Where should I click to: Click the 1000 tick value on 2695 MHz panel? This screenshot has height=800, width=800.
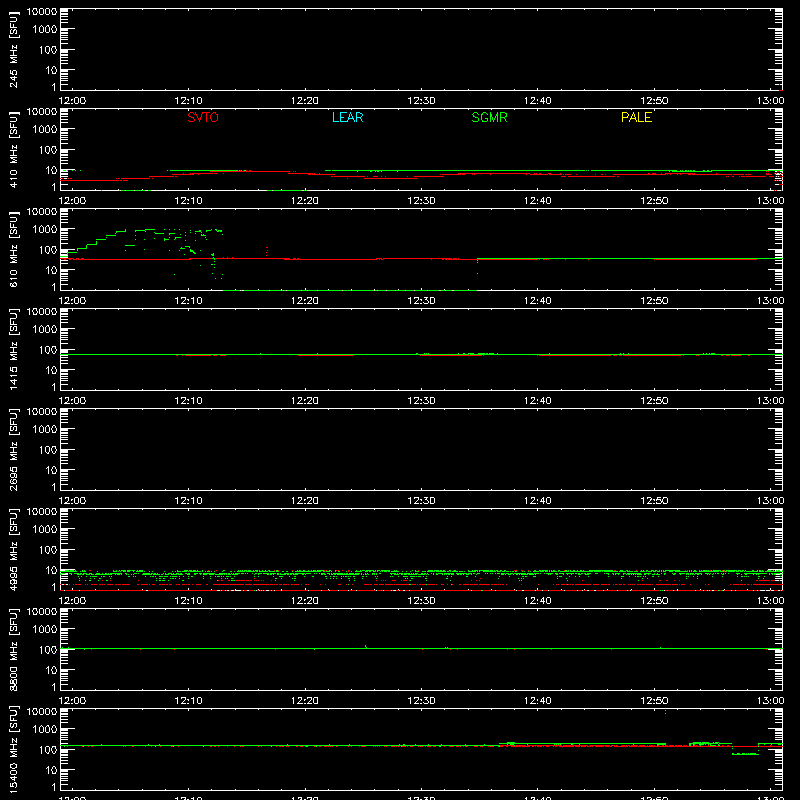(45, 430)
